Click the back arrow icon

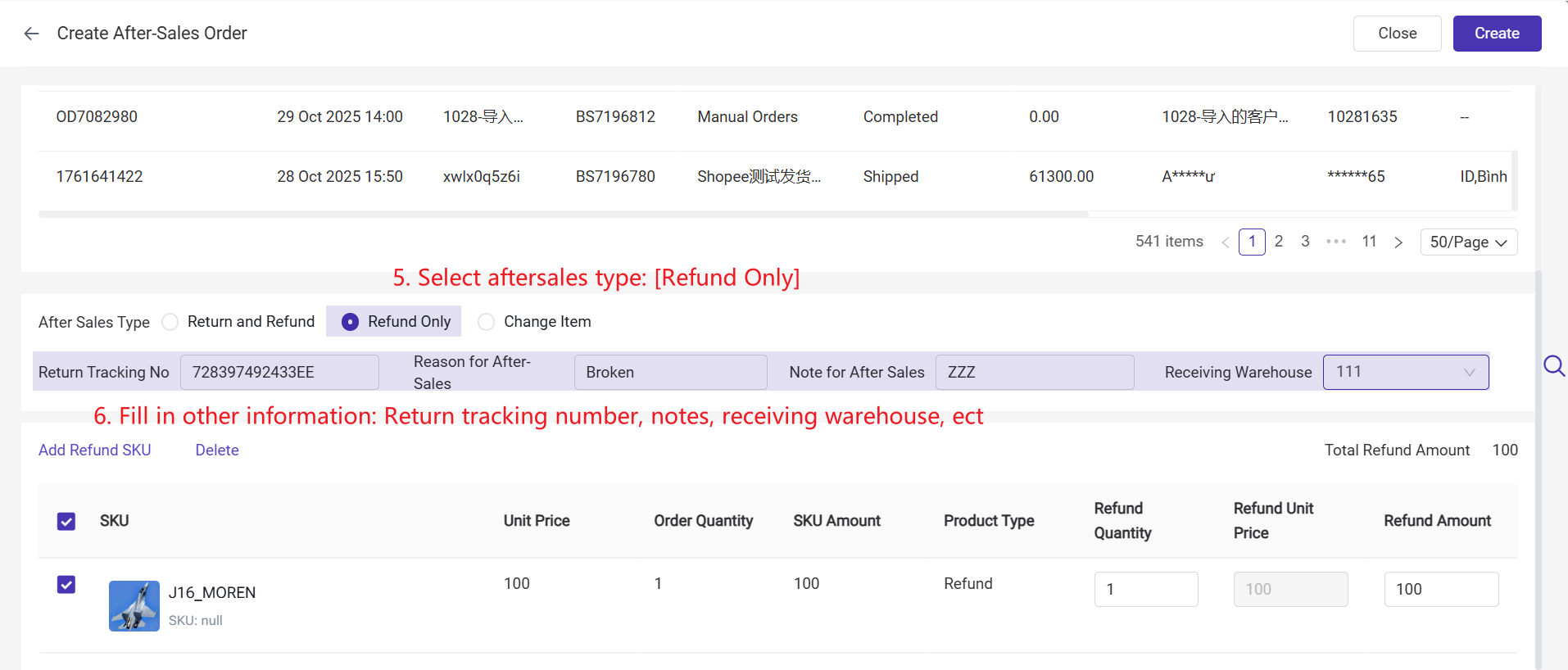[x=32, y=34]
